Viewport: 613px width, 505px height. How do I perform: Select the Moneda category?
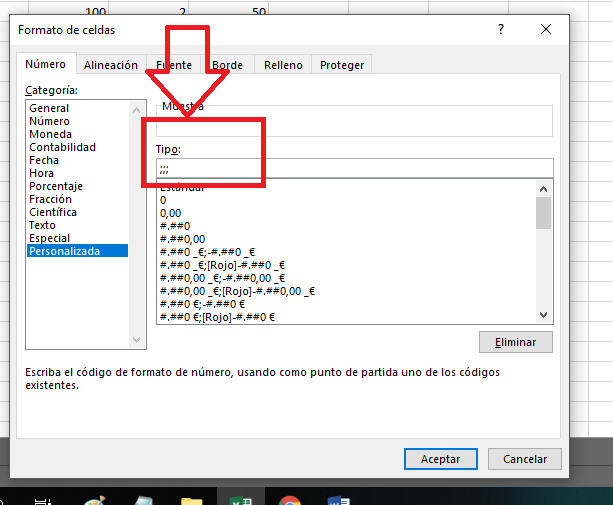click(77, 134)
